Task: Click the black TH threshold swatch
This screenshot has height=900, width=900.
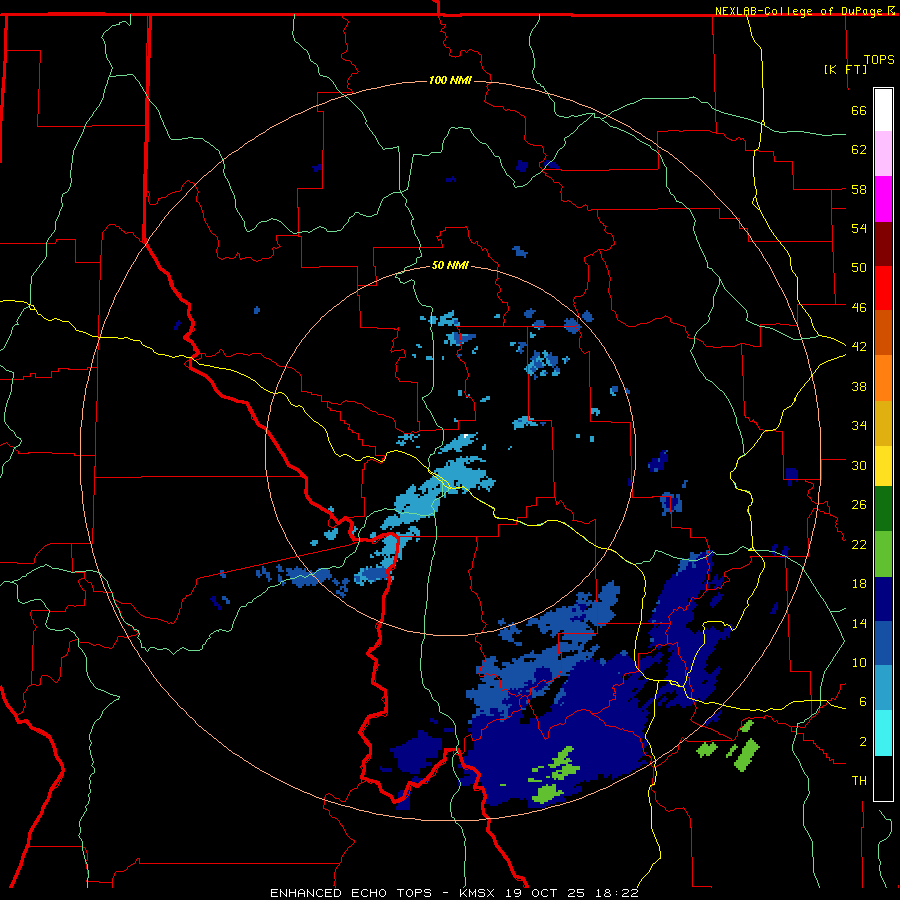Action: (x=883, y=778)
